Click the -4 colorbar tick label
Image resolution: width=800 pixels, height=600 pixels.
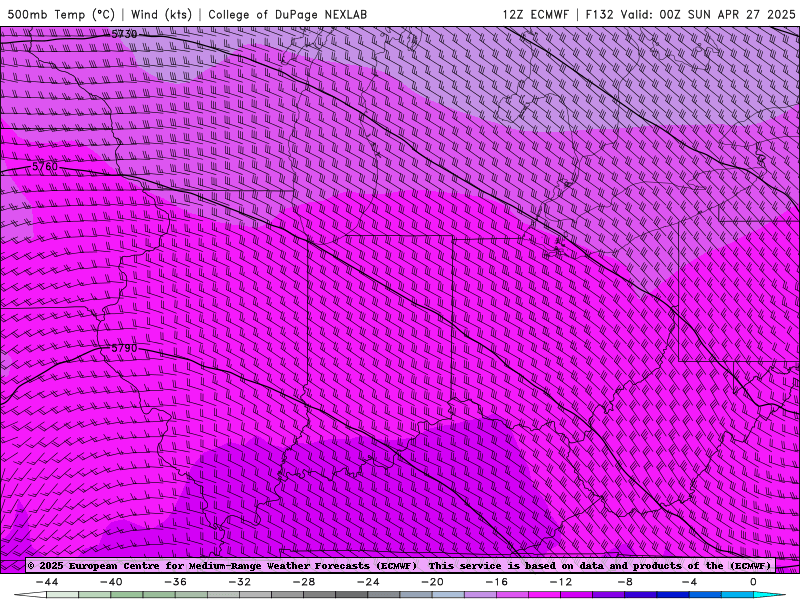click(x=689, y=582)
